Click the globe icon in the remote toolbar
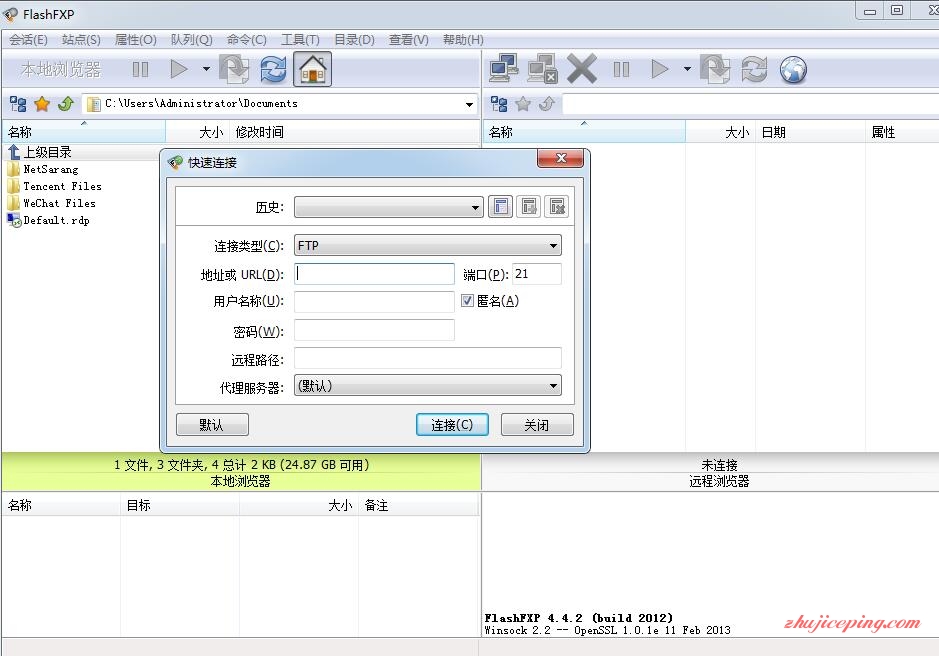The height and width of the screenshot is (656, 939). [793, 69]
